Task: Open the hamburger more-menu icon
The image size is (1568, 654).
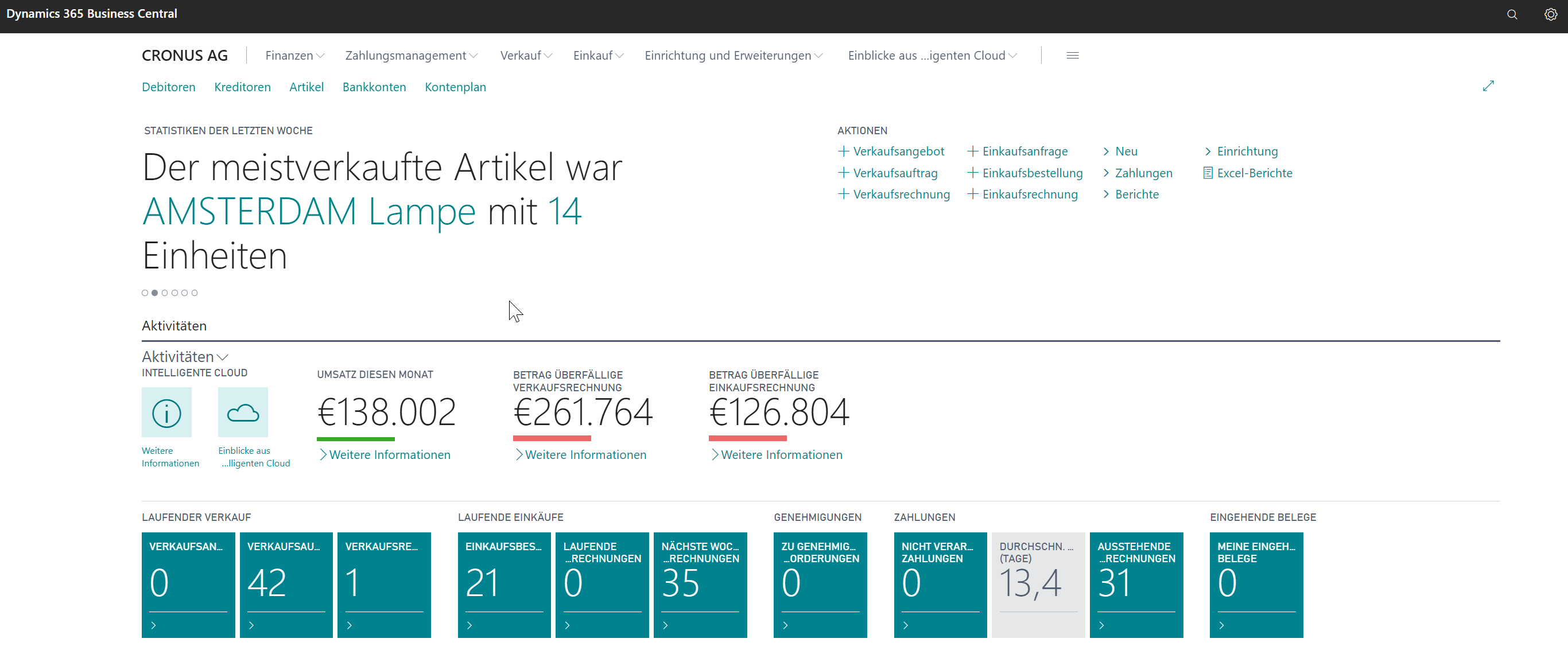Action: pos(1073,56)
